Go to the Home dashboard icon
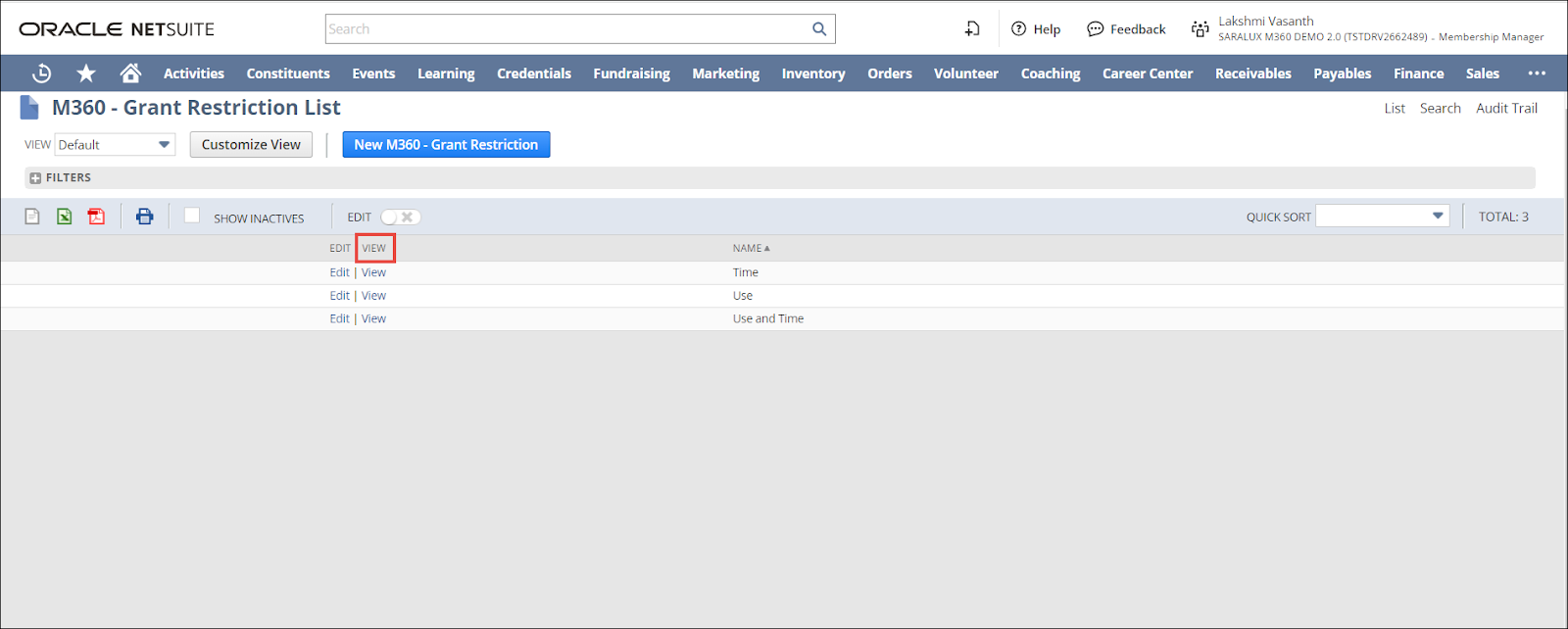This screenshot has width=1568, height=629. pos(130,73)
